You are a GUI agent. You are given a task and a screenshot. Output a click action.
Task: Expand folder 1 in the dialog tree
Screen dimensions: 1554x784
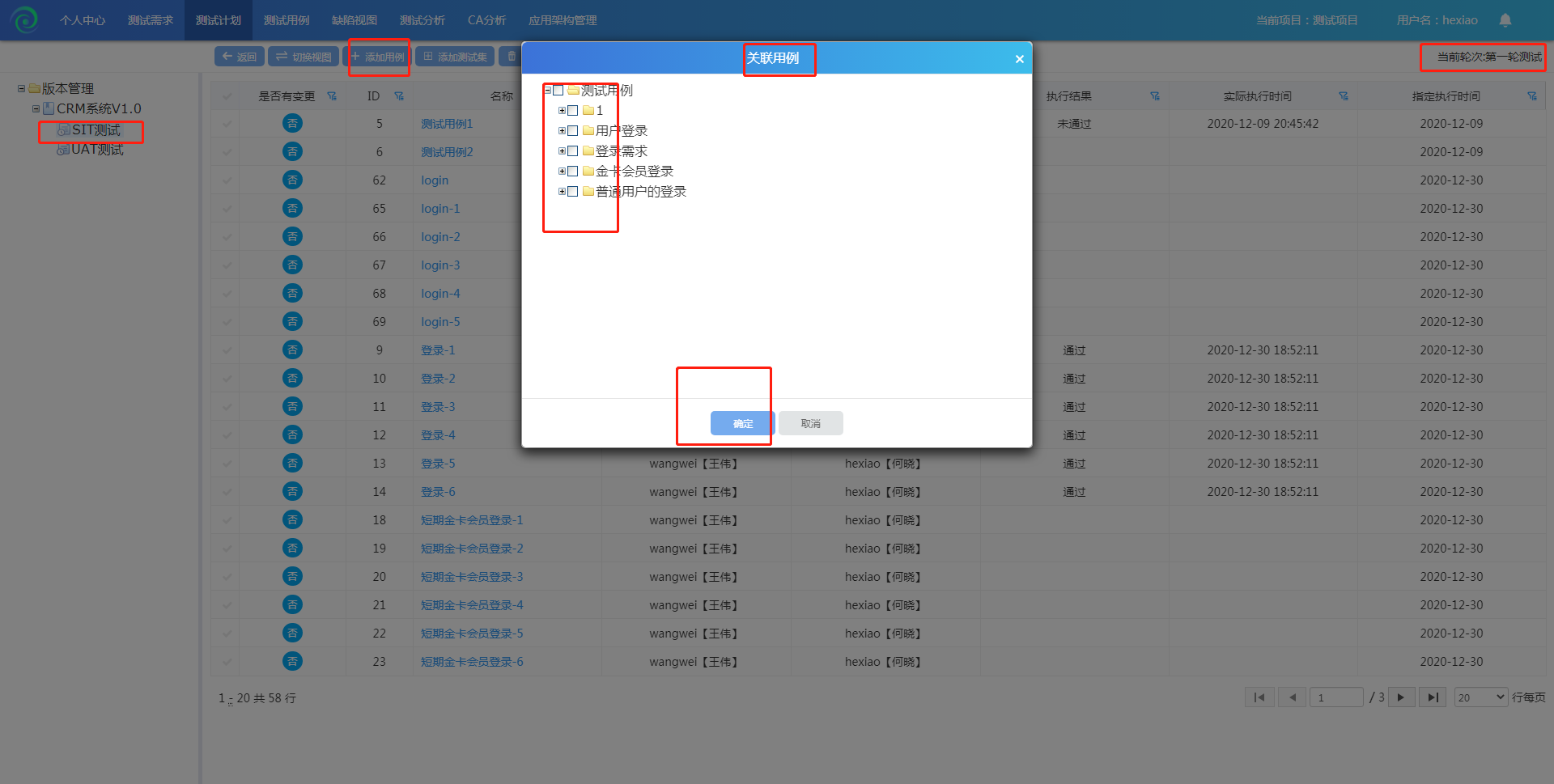point(562,110)
